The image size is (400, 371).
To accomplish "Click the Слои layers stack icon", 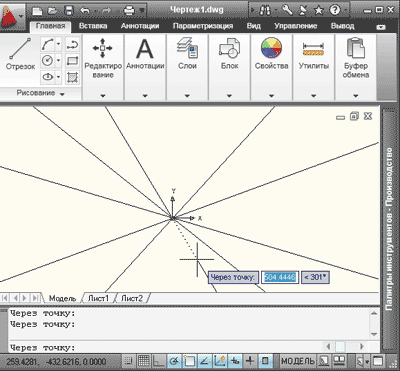I will tap(187, 48).
